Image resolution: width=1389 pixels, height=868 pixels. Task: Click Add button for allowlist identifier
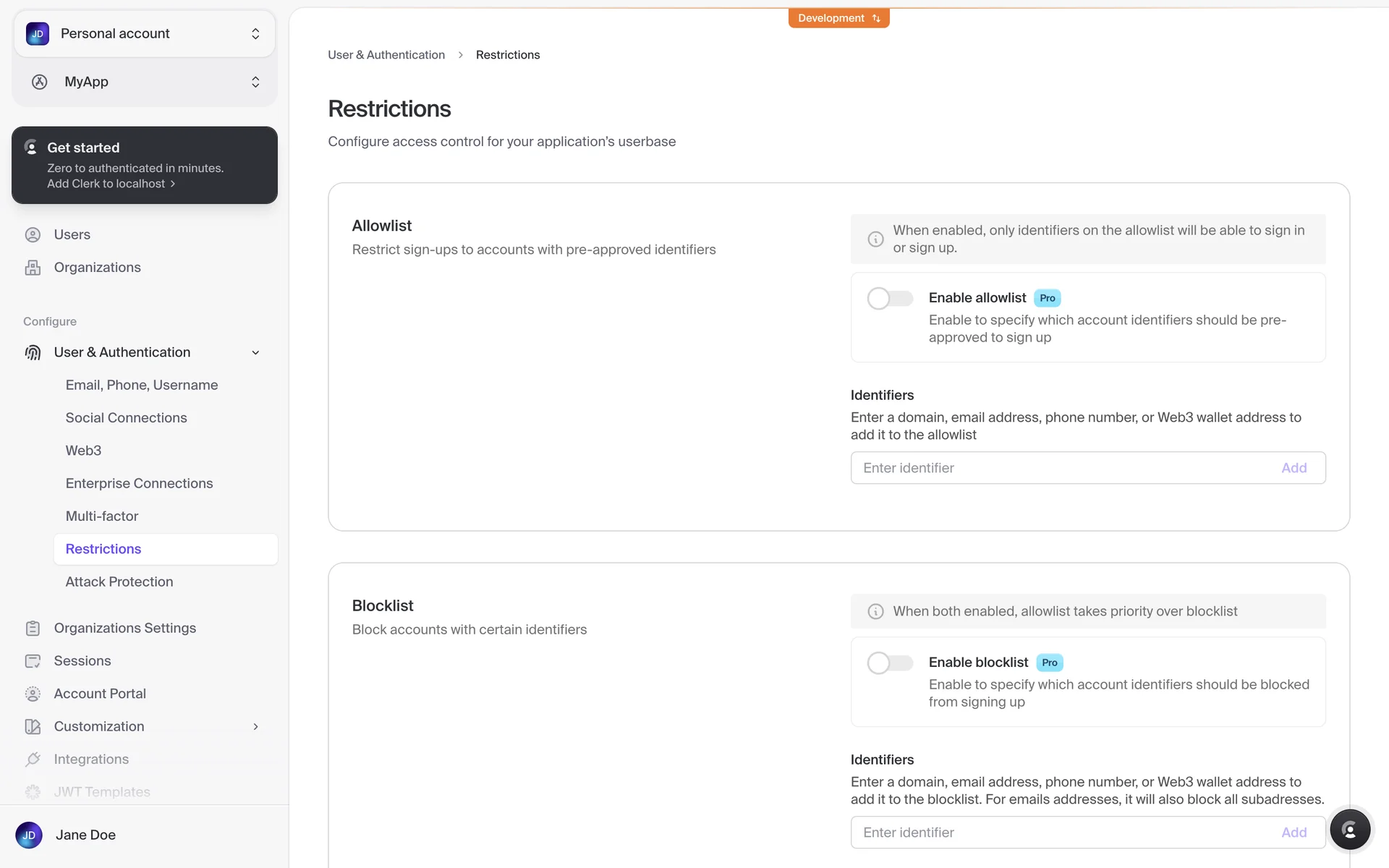coord(1294,468)
